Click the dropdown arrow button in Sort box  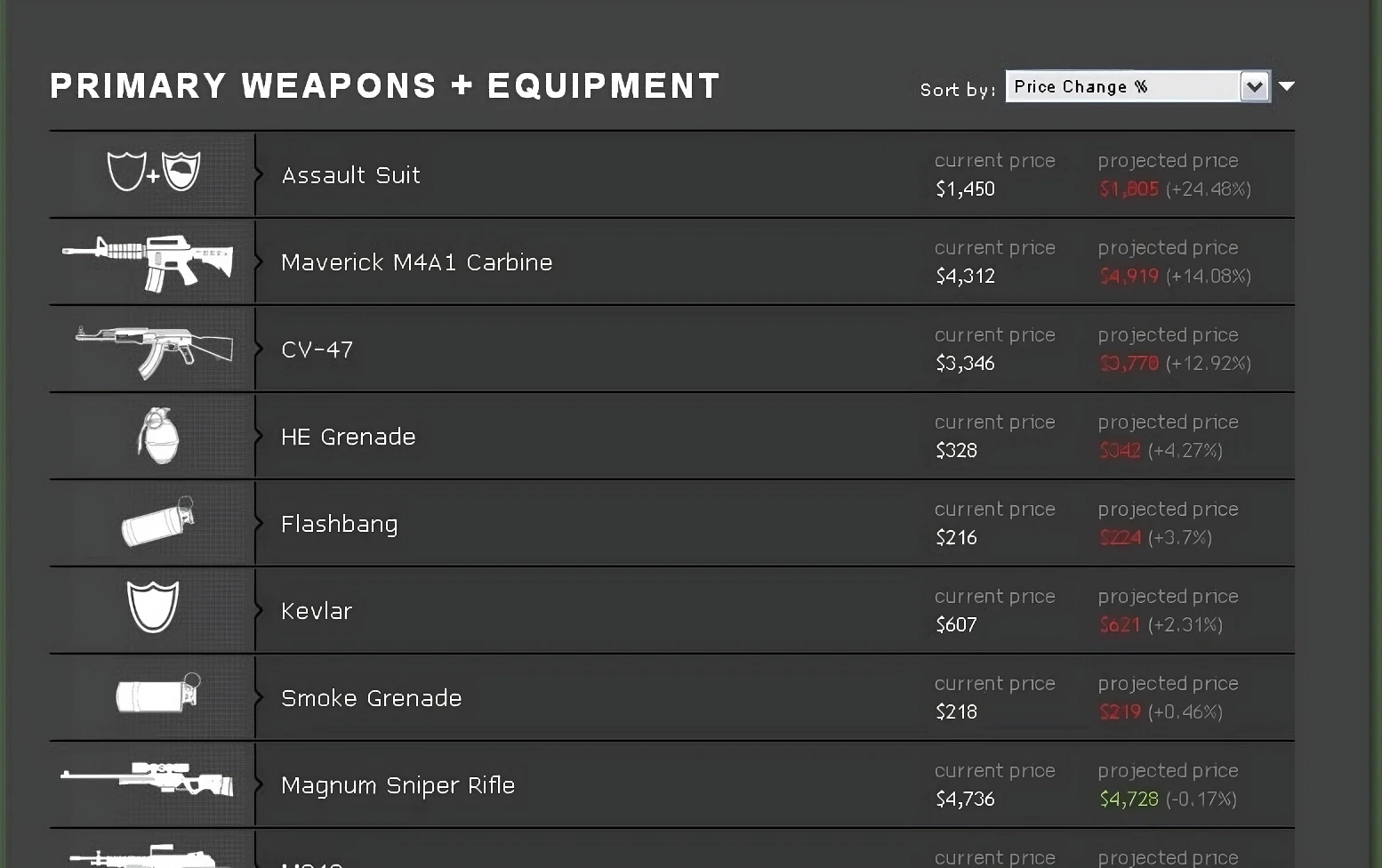tap(1255, 86)
